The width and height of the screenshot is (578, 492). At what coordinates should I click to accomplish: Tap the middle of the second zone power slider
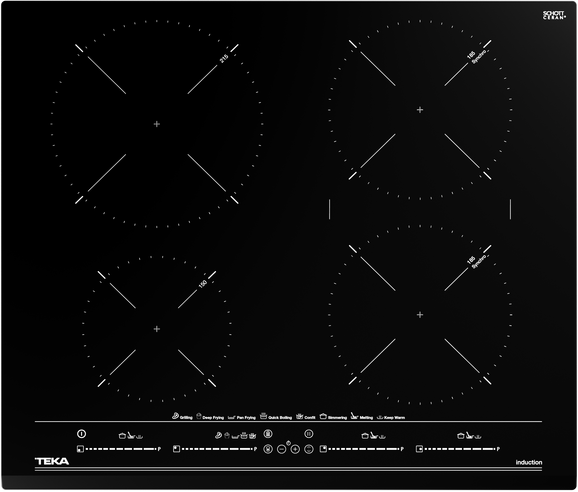tap(217, 449)
